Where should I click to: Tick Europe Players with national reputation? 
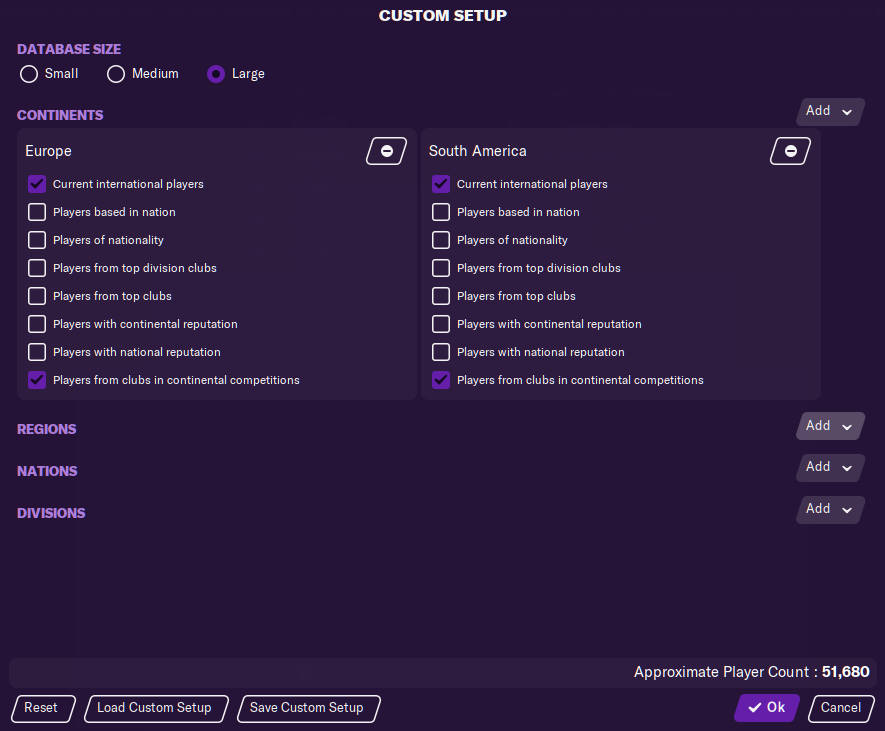click(37, 352)
